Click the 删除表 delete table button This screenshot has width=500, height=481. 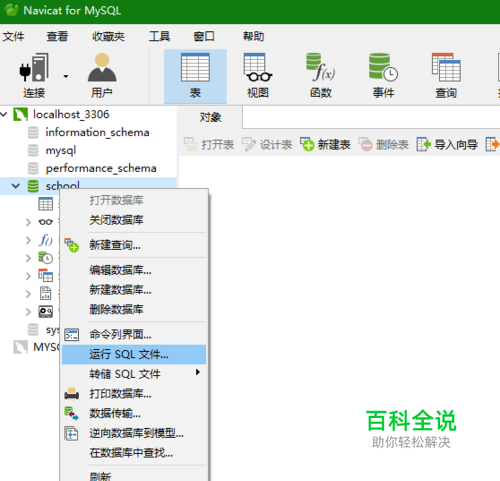click(384, 145)
